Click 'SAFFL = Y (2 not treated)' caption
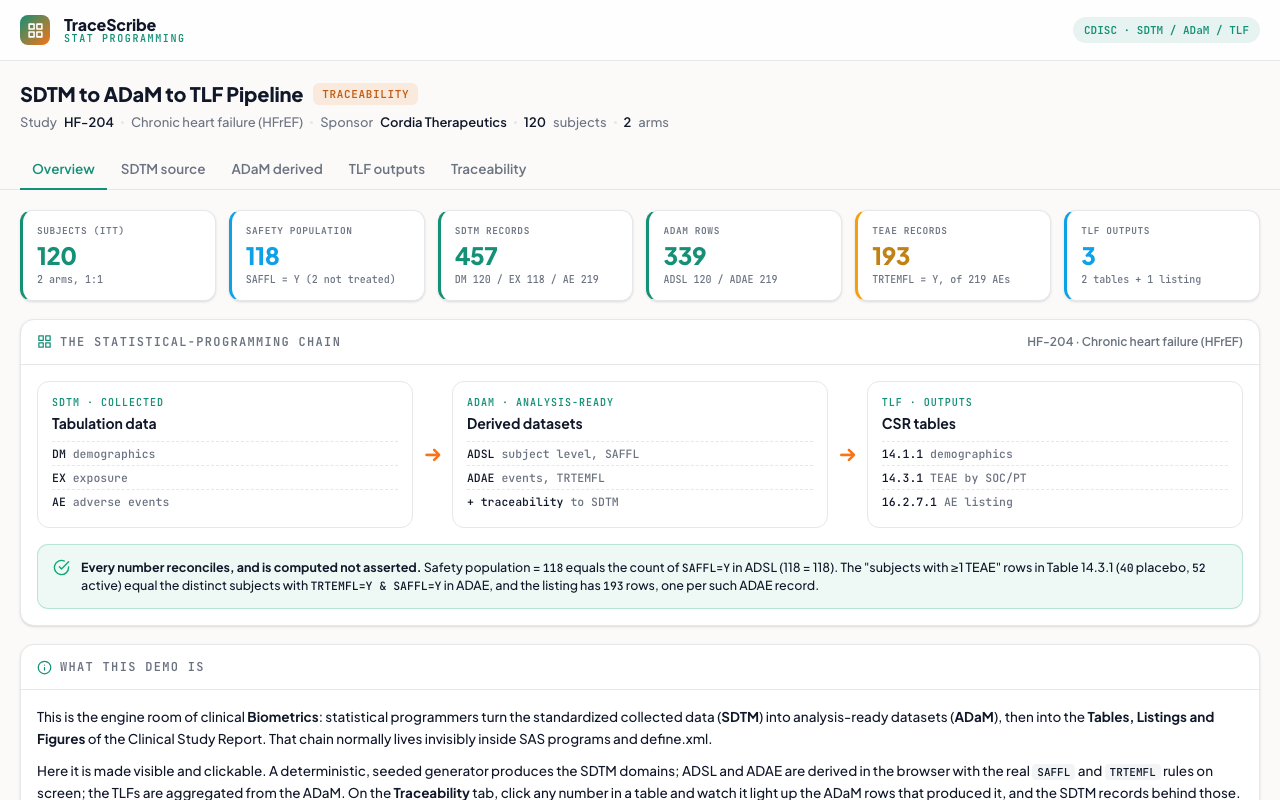Viewport: 1280px width, 800px height. point(320,280)
